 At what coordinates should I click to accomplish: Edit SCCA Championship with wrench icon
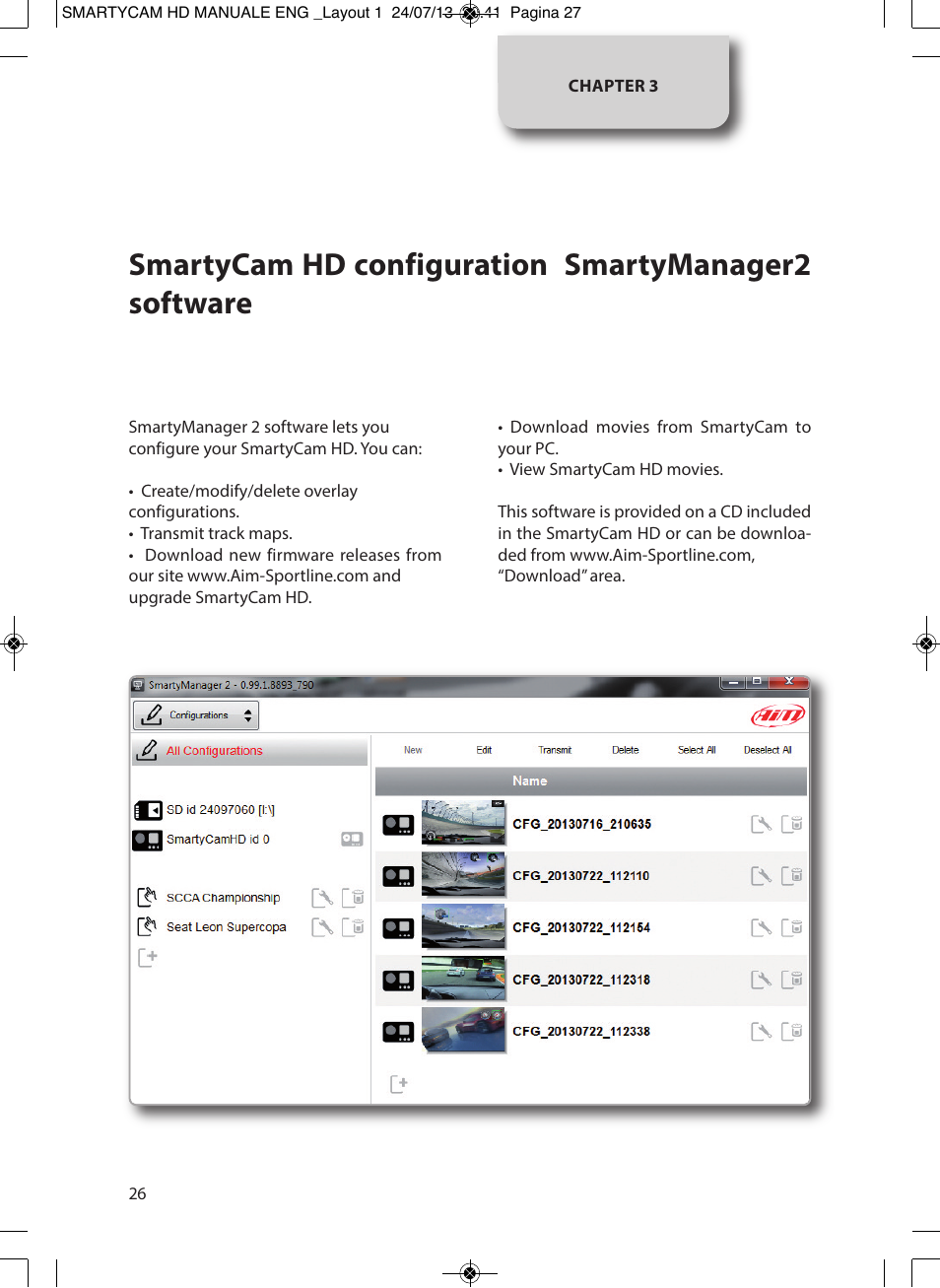[x=322, y=898]
